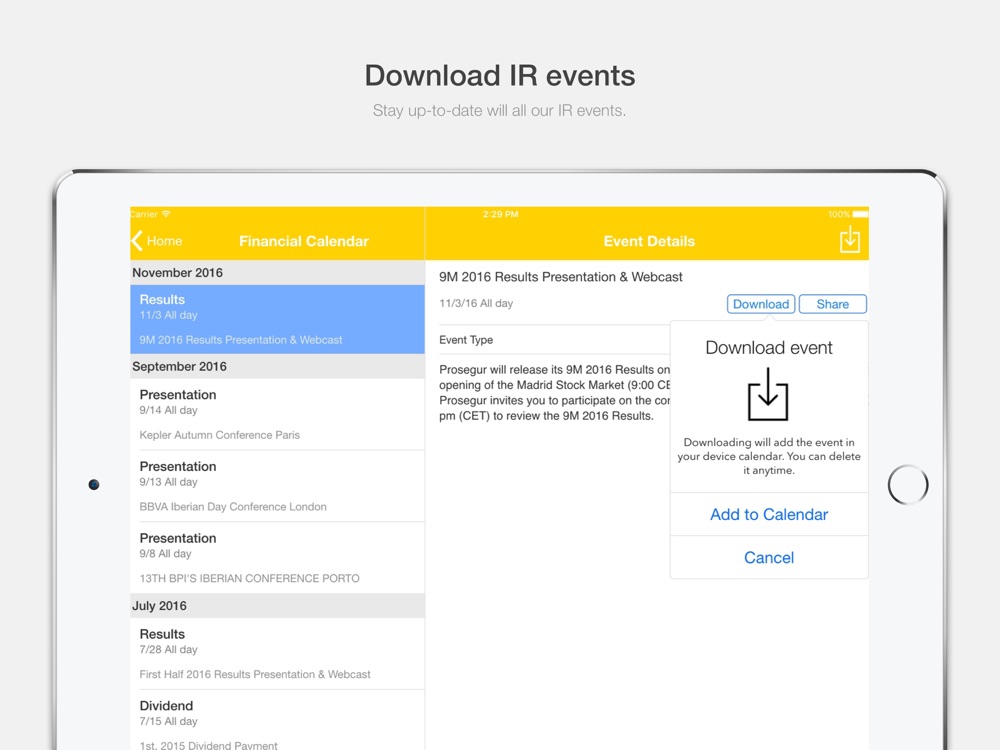The width and height of the screenshot is (1000, 750).
Task: Open the BBVA Iberian Day Conference London event
Action: coord(277,486)
